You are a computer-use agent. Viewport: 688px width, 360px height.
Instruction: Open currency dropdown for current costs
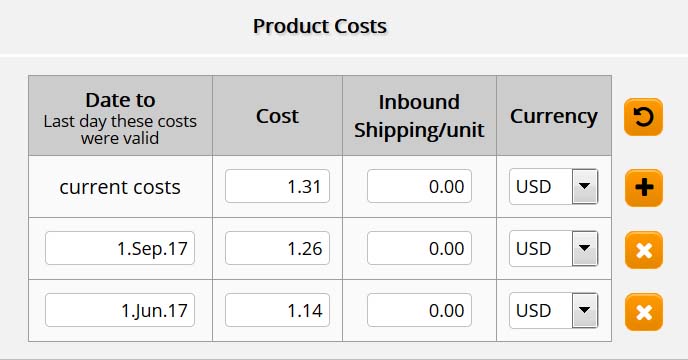tap(553, 187)
